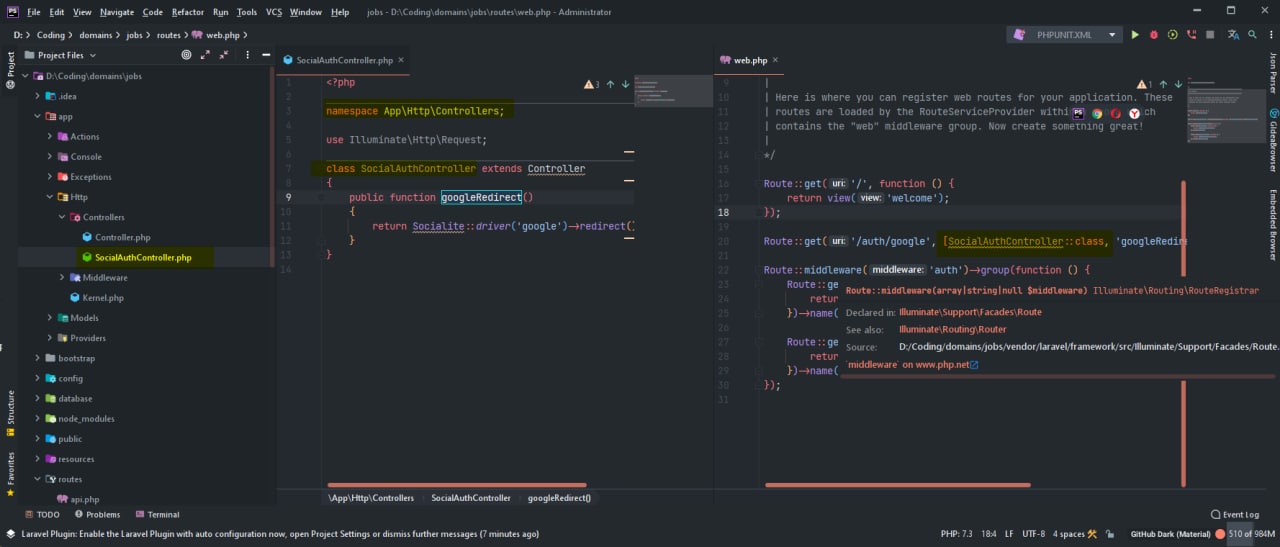Switch to the SocialAuthController.php editor tab
The width and height of the screenshot is (1280, 547).
coord(343,60)
